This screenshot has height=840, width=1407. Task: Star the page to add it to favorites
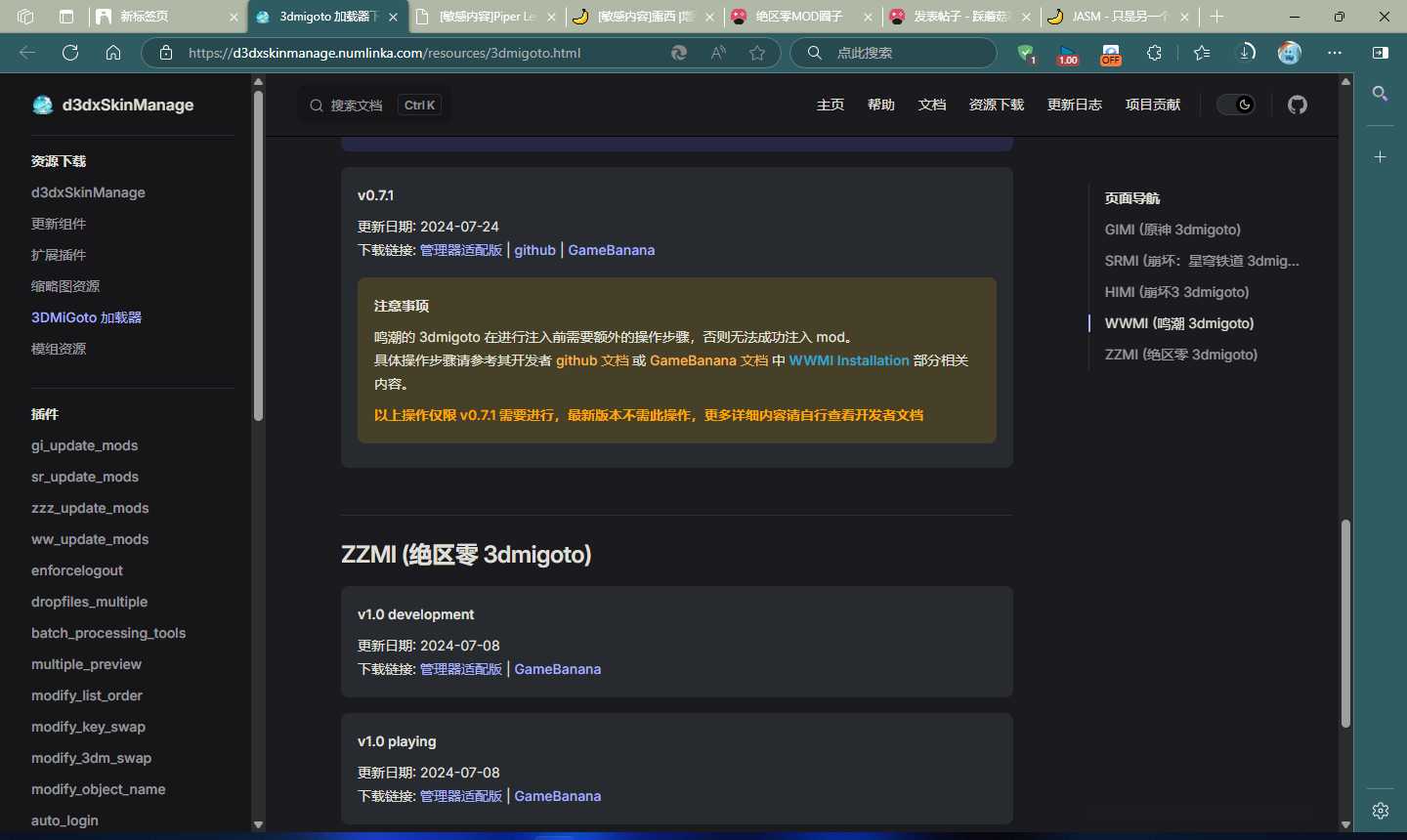(x=757, y=53)
